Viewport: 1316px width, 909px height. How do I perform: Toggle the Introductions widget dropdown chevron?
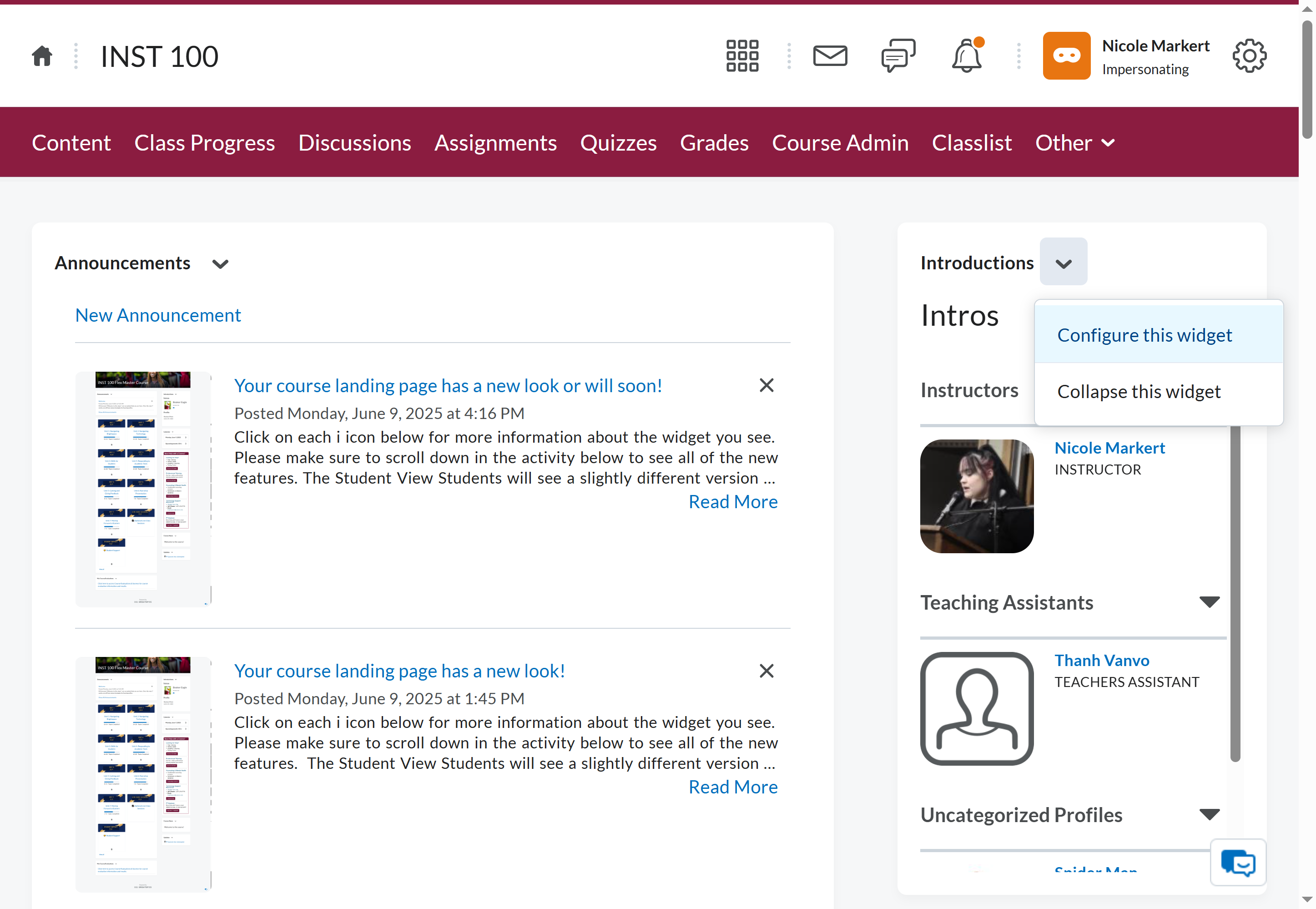(1063, 262)
